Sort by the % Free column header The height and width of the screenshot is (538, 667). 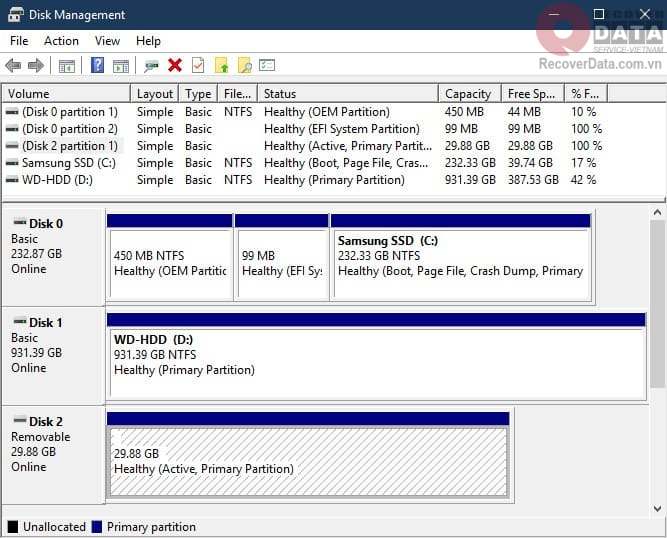click(586, 94)
